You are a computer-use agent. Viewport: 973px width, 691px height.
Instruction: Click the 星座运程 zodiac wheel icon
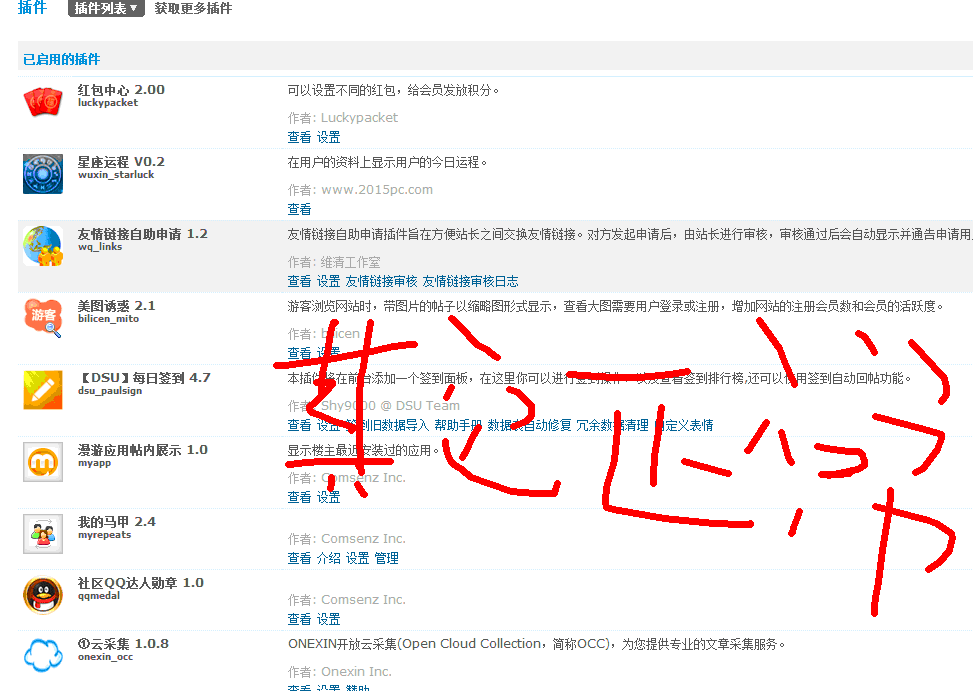point(43,174)
